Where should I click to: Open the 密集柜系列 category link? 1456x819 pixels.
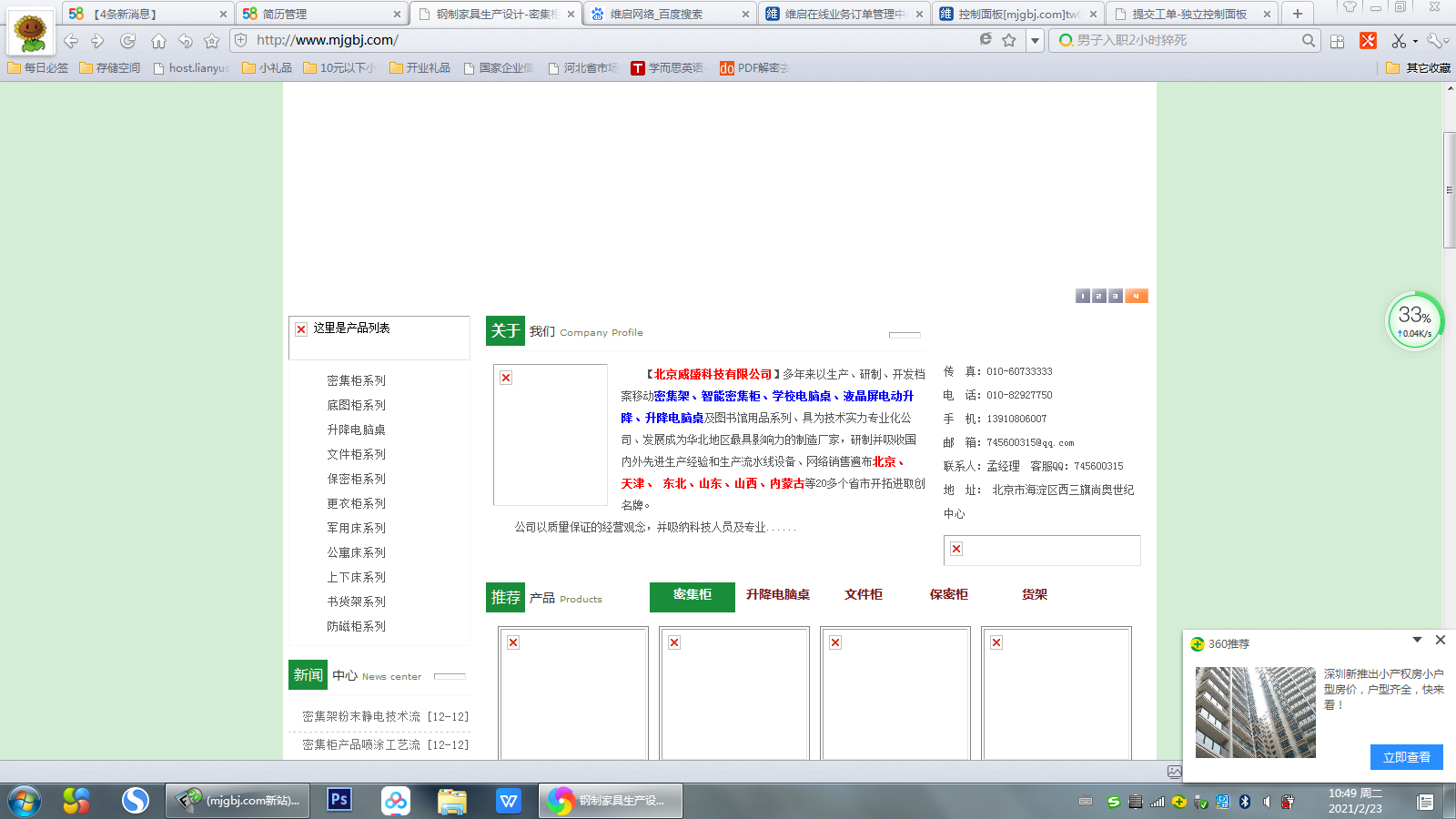pyautogui.click(x=357, y=380)
